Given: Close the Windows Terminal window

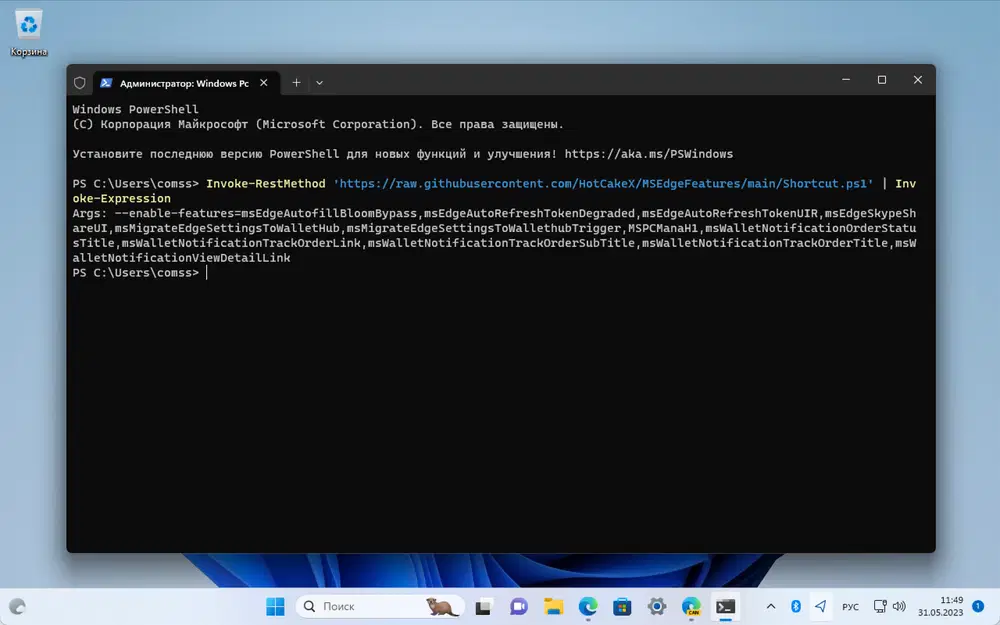Looking at the screenshot, I should click(918, 80).
